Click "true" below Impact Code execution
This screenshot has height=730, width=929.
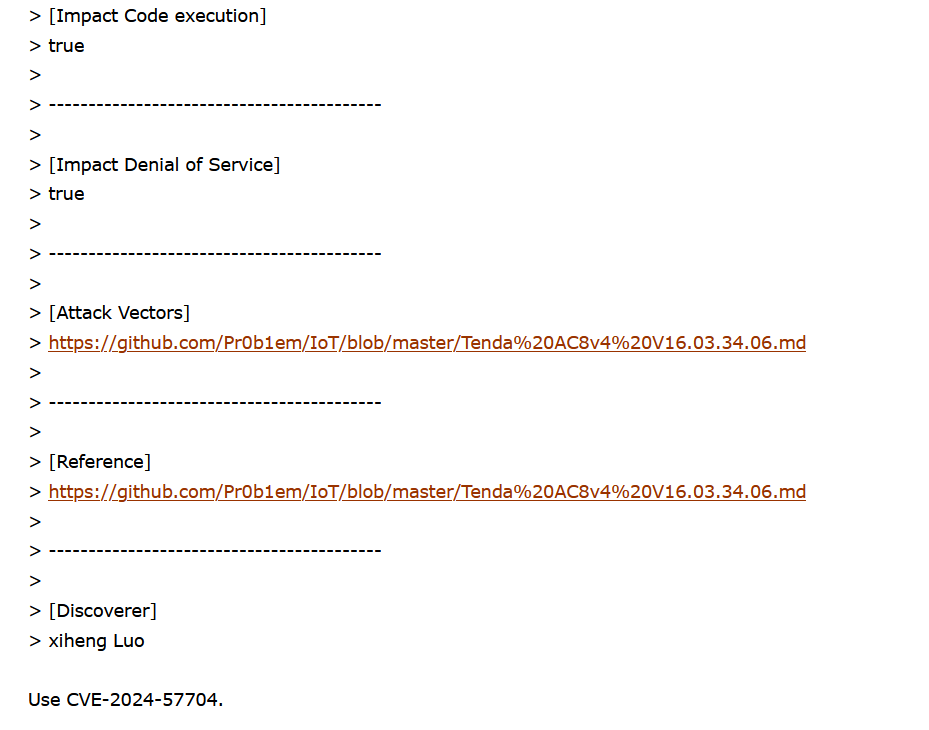click(66, 46)
